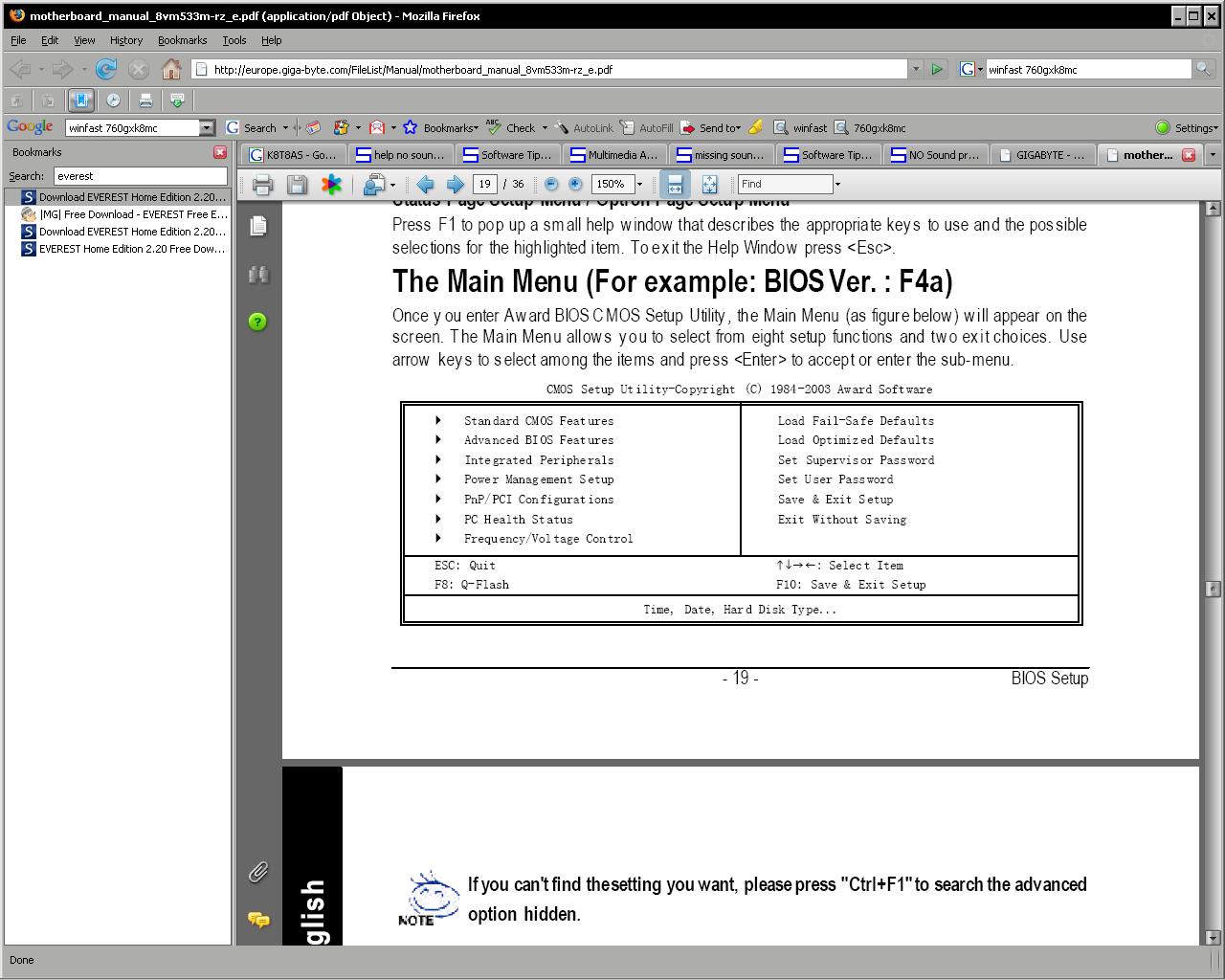Image resolution: width=1225 pixels, height=980 pixels.
Task: Find 'winfast' word via Google toolbar button
Action: pos(800,127)
